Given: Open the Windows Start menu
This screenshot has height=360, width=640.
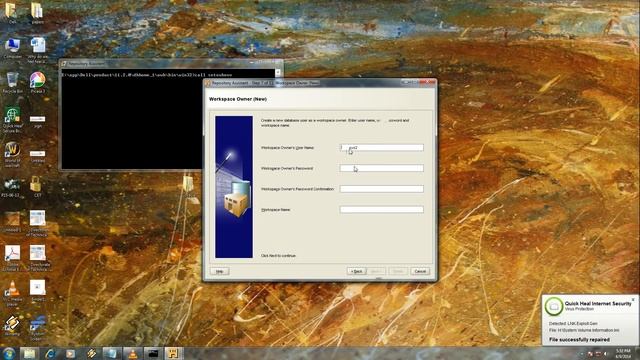Looking at the screenshot, I should click(9, 353).
